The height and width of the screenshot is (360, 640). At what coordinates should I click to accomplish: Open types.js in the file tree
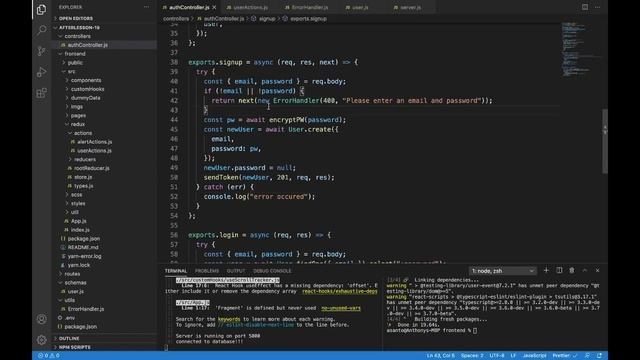point(83,186)
